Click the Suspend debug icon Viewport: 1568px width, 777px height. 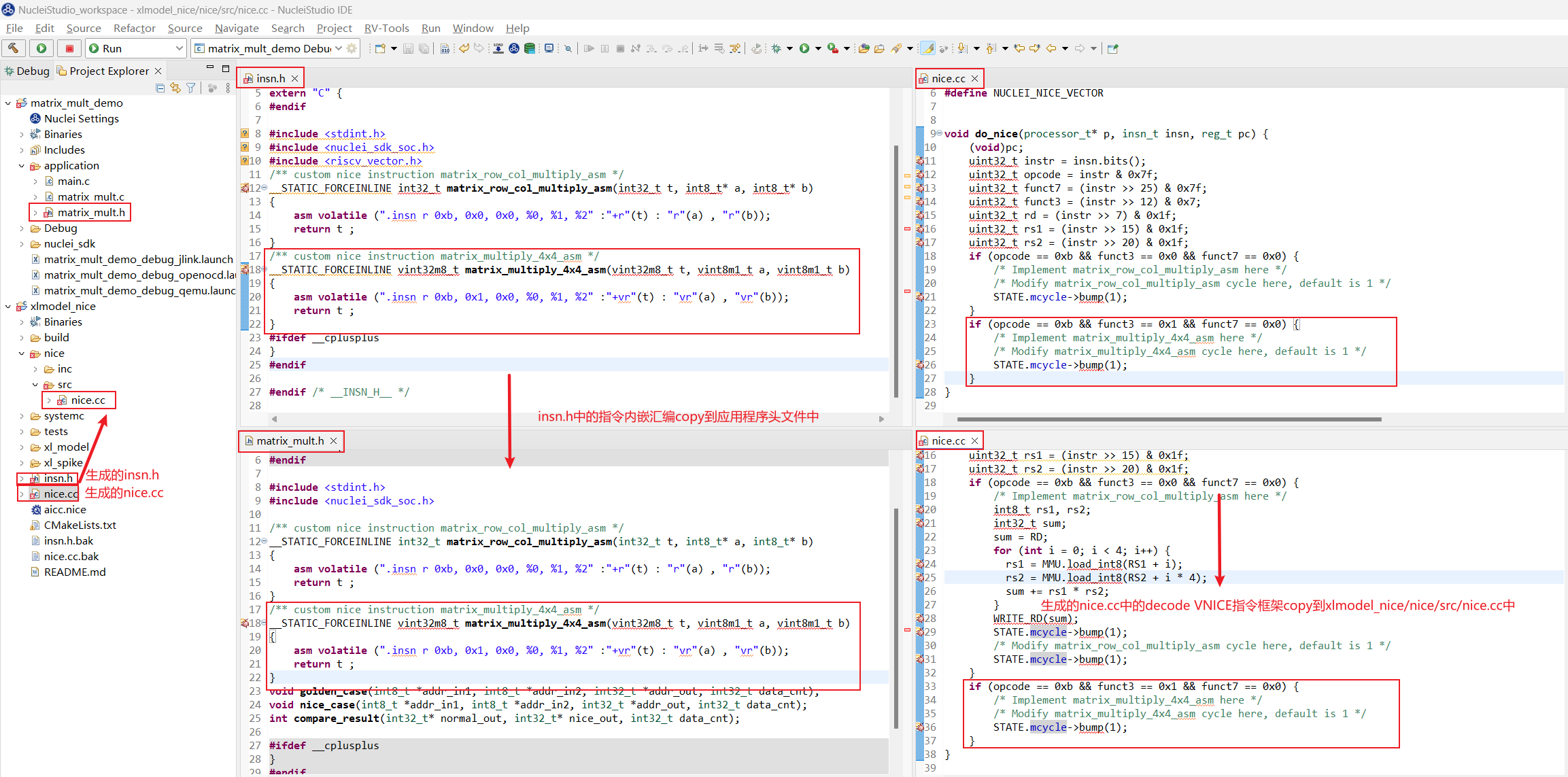pos(604,48)
